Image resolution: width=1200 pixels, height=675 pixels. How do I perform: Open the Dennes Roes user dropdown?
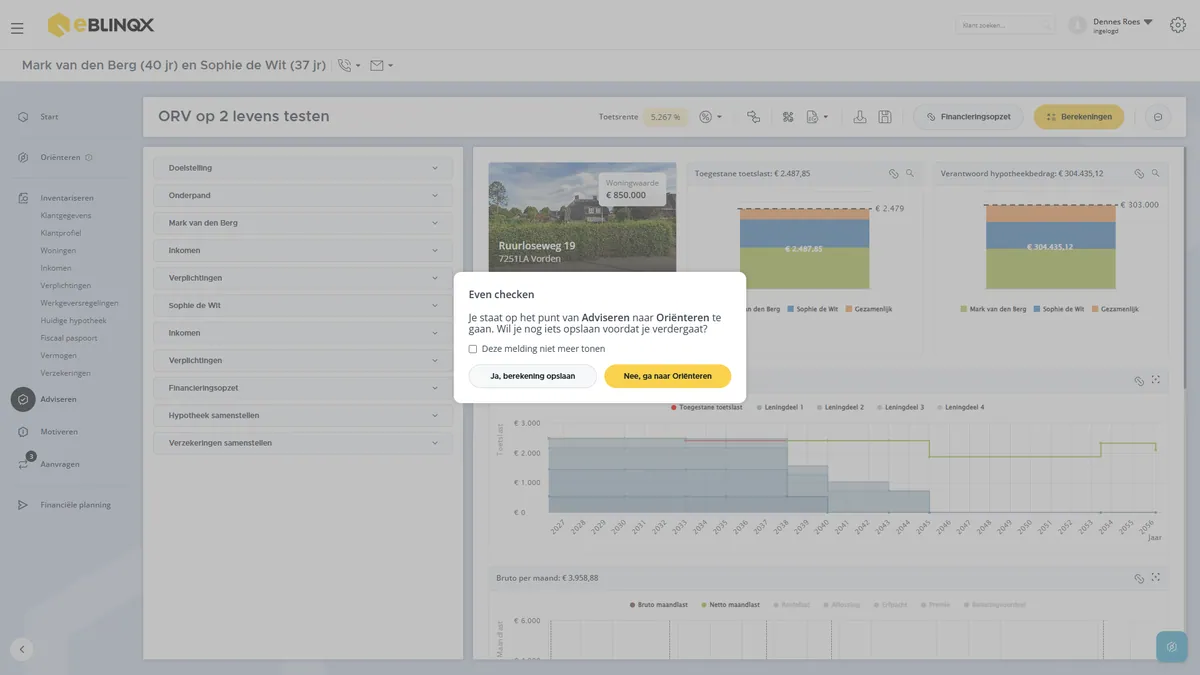pos(1123,22)
